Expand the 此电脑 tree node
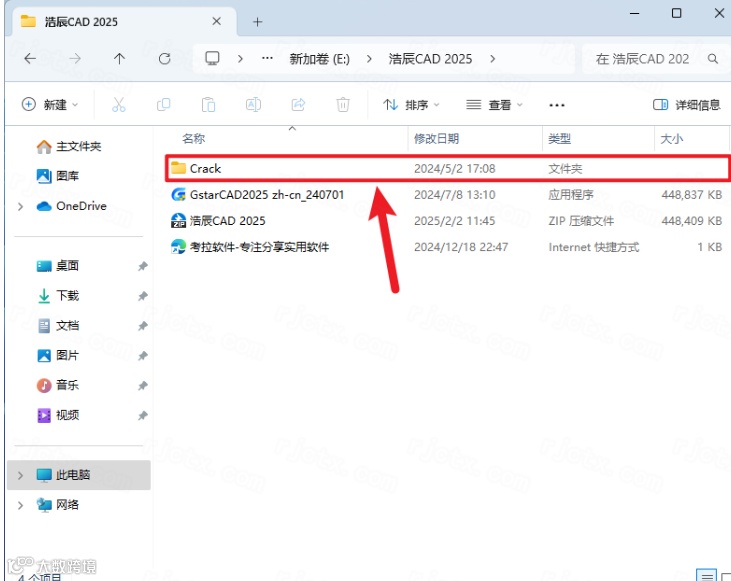The image size is (731, 581). point(21,475)
